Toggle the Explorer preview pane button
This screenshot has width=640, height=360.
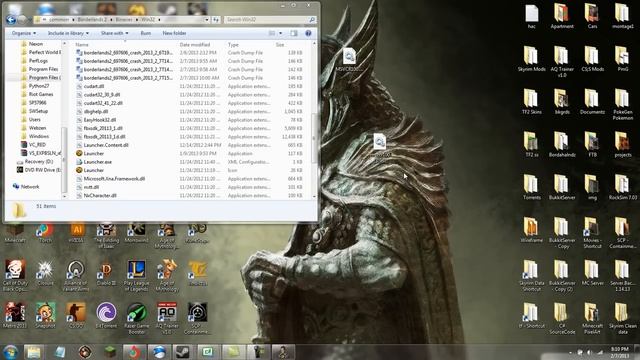tap(294, 33)
